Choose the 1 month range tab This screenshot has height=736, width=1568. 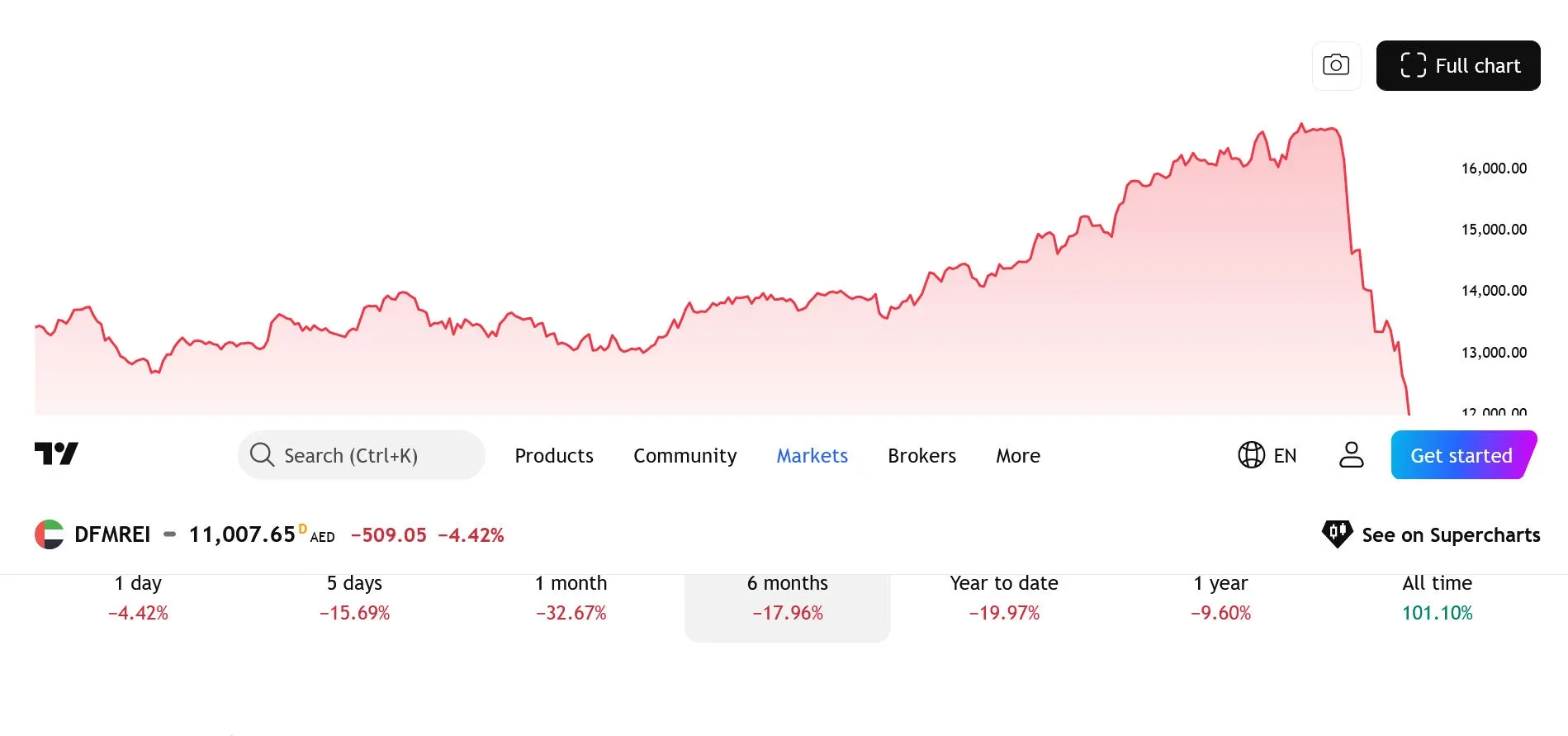(x=571, y=598)
